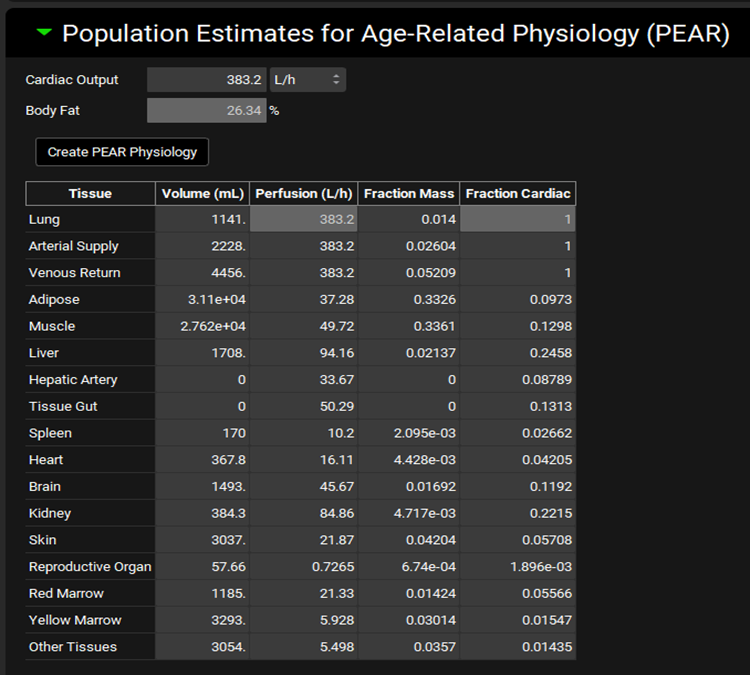750x675 pixels.
Task: Select the Fraction Mass column header
Action: pos(409,194)
